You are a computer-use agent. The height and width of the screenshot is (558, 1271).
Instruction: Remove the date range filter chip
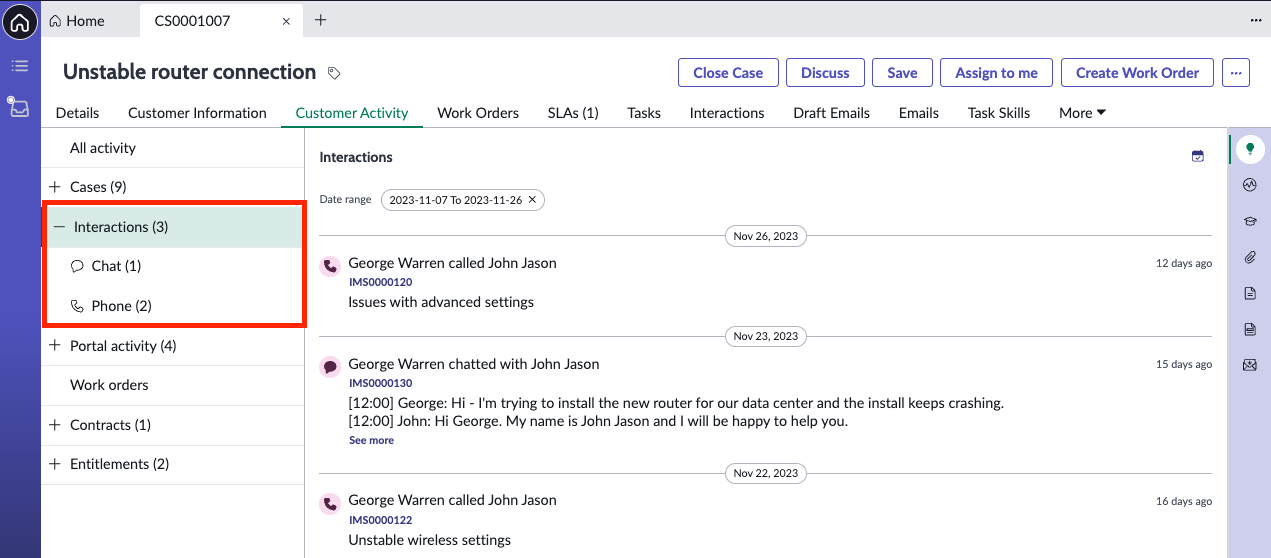(532, 200)
